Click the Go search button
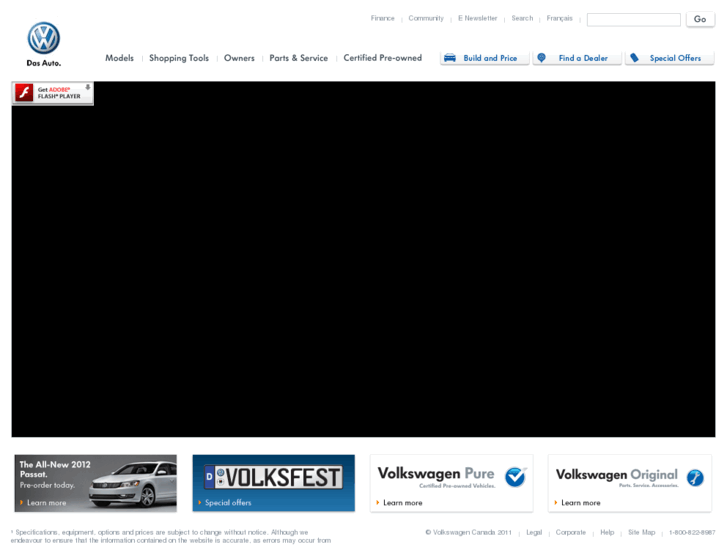This screenshot has width=727, height=545. click(x=700, y=19)
